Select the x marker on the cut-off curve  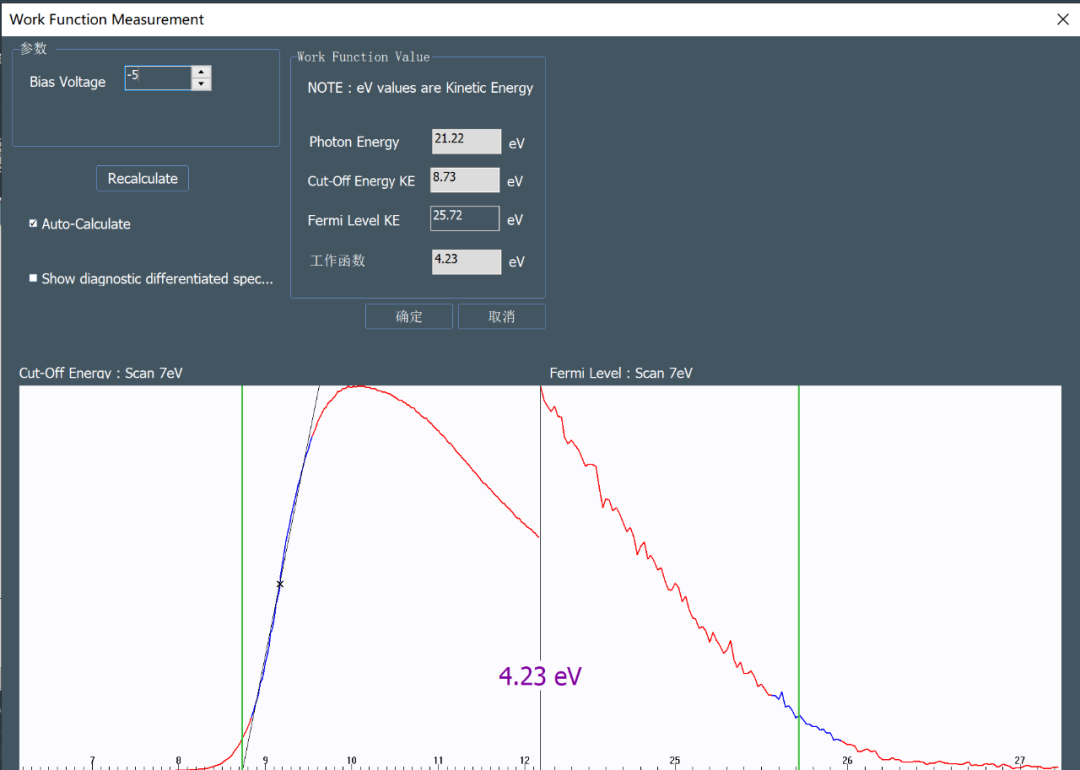[x=280, y=584]
